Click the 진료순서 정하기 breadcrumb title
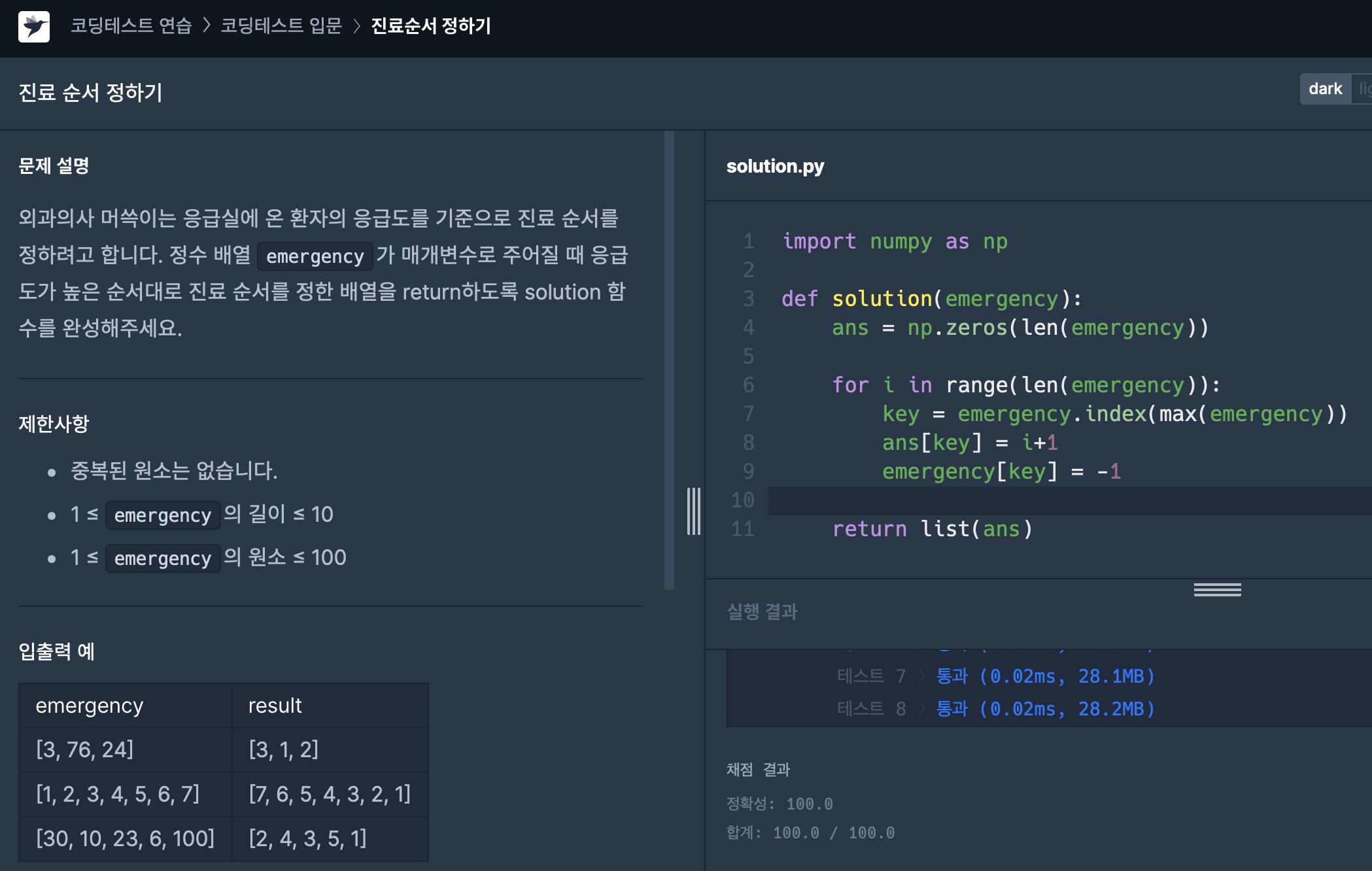Screen dimensions: 1372x871 pyautogui.click(x=431, y=26)
